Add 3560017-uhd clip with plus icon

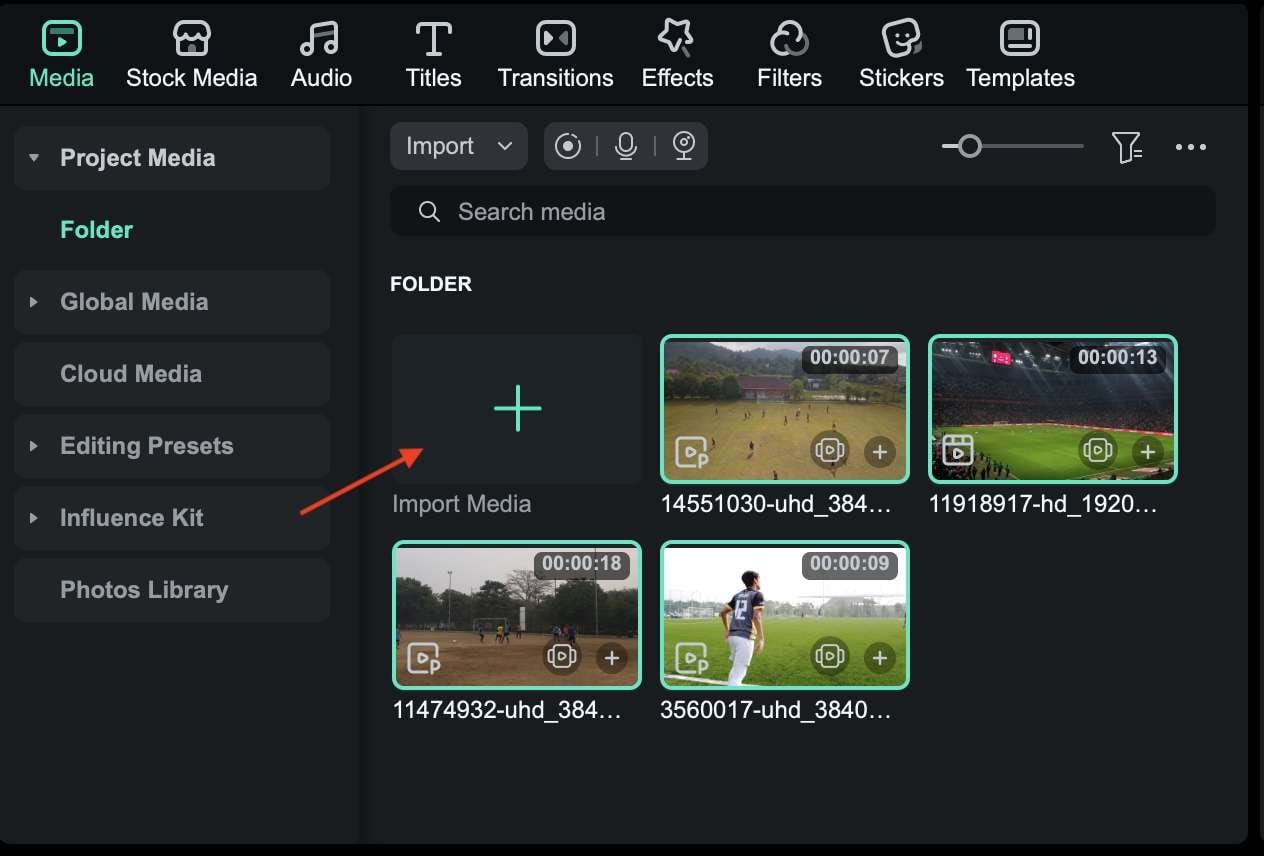tap(880, 658)
